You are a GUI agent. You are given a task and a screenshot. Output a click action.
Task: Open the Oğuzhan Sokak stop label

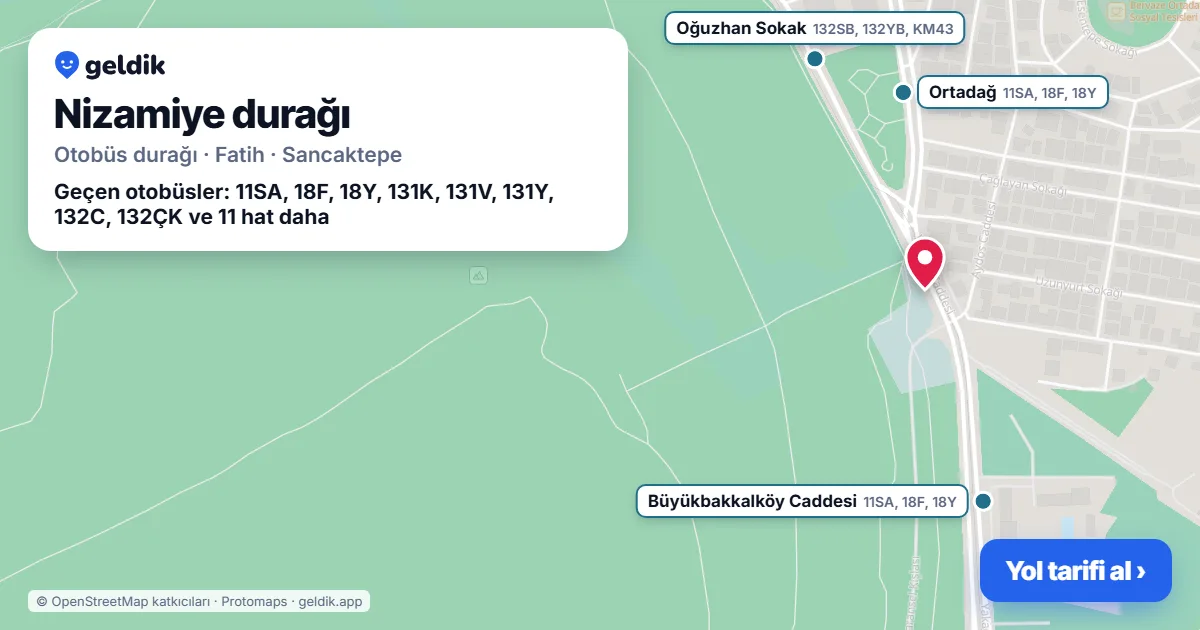coord(815,28)
